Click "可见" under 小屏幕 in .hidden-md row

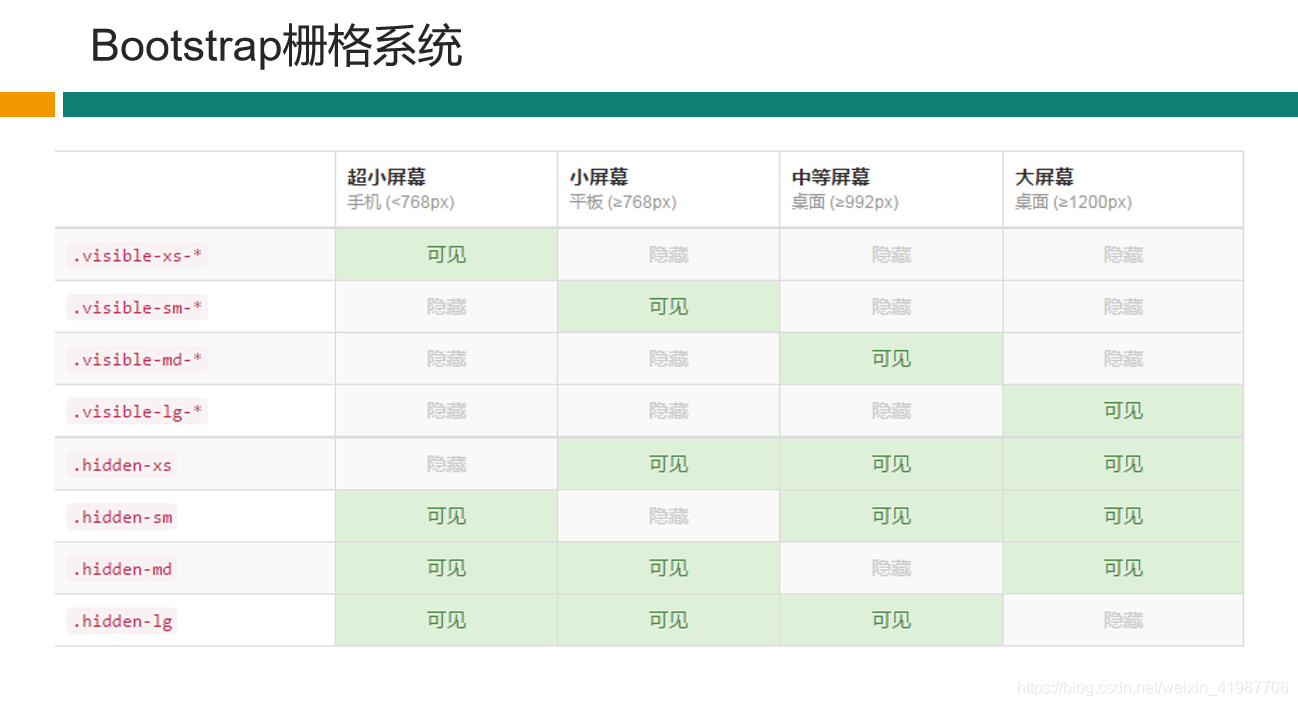pos(668,568)
